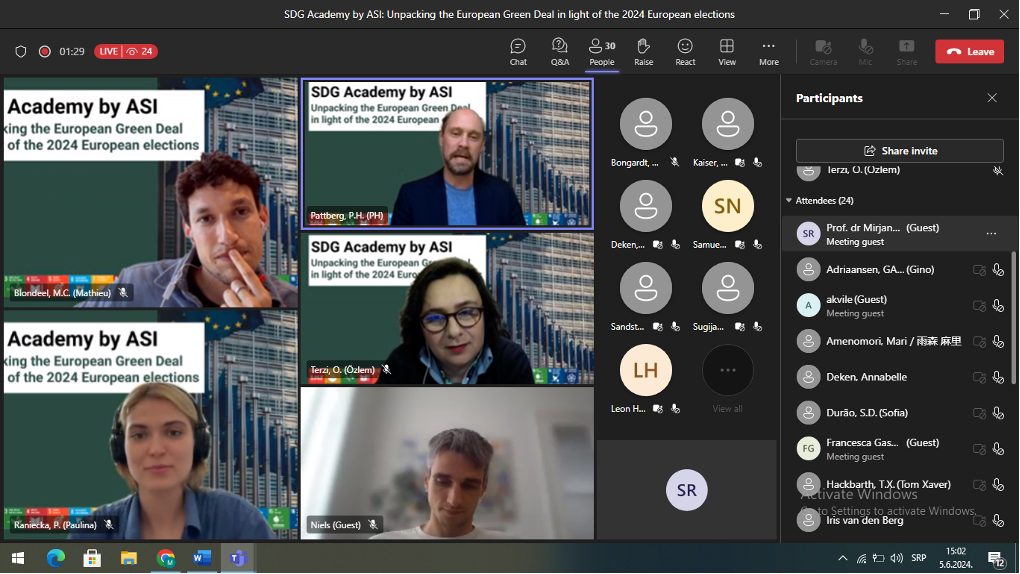Toggle the People participants panel

coord(601,51)
